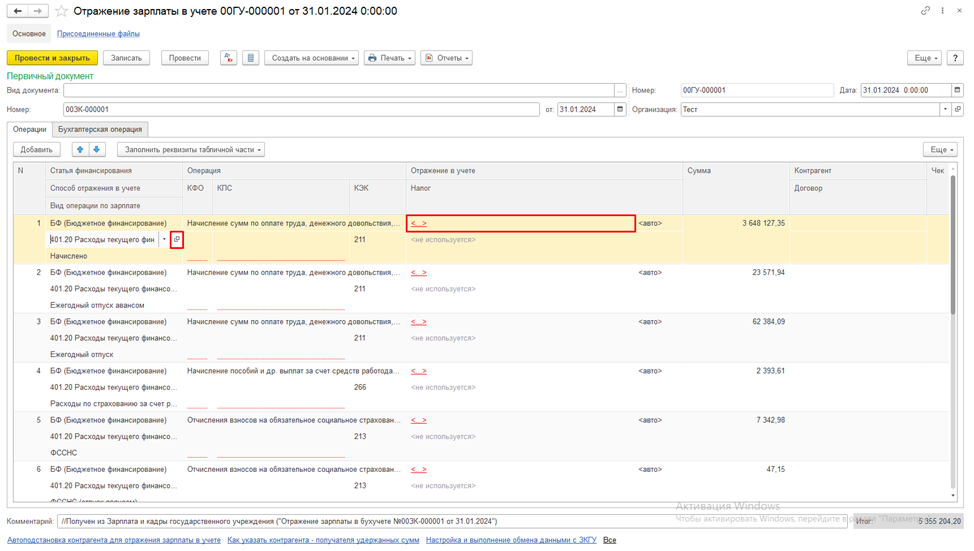Open help with the question mark button
The height and width of the screenshot is (551, 974).
[x=955, y=58]
